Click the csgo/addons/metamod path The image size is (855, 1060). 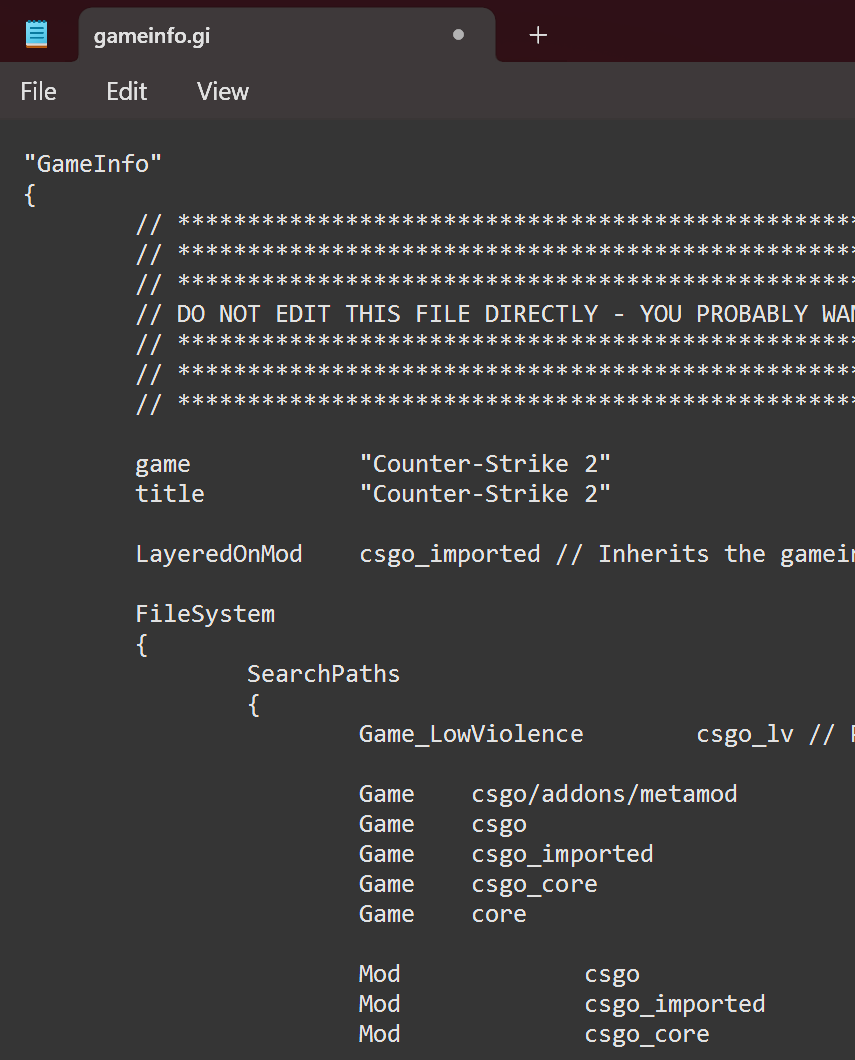tap(604, 793)
